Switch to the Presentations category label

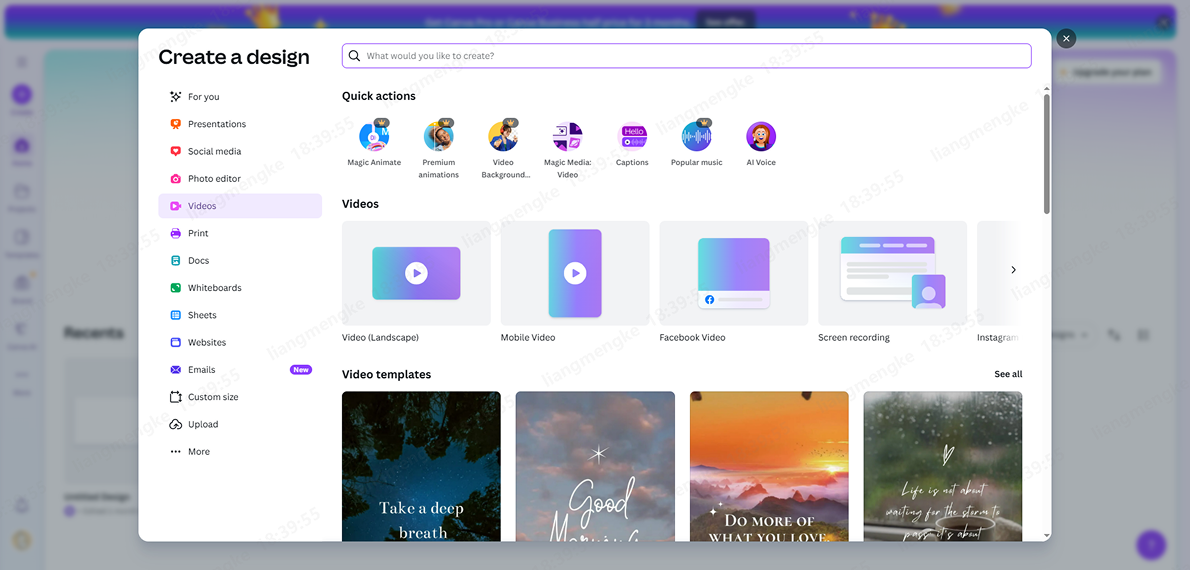tap(217, 124)
